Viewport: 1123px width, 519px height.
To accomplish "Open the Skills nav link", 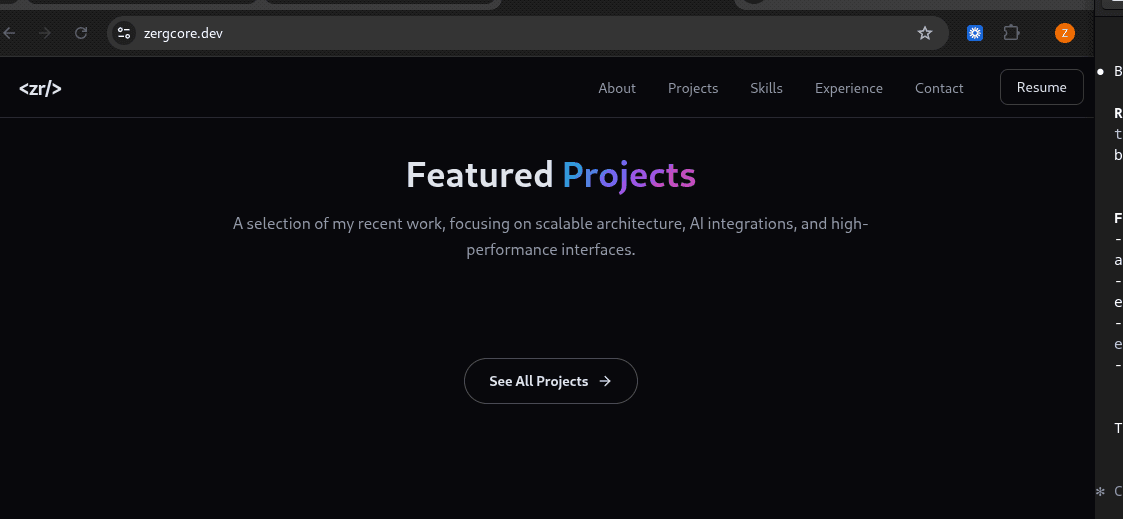I will click(x=766, y=88).
